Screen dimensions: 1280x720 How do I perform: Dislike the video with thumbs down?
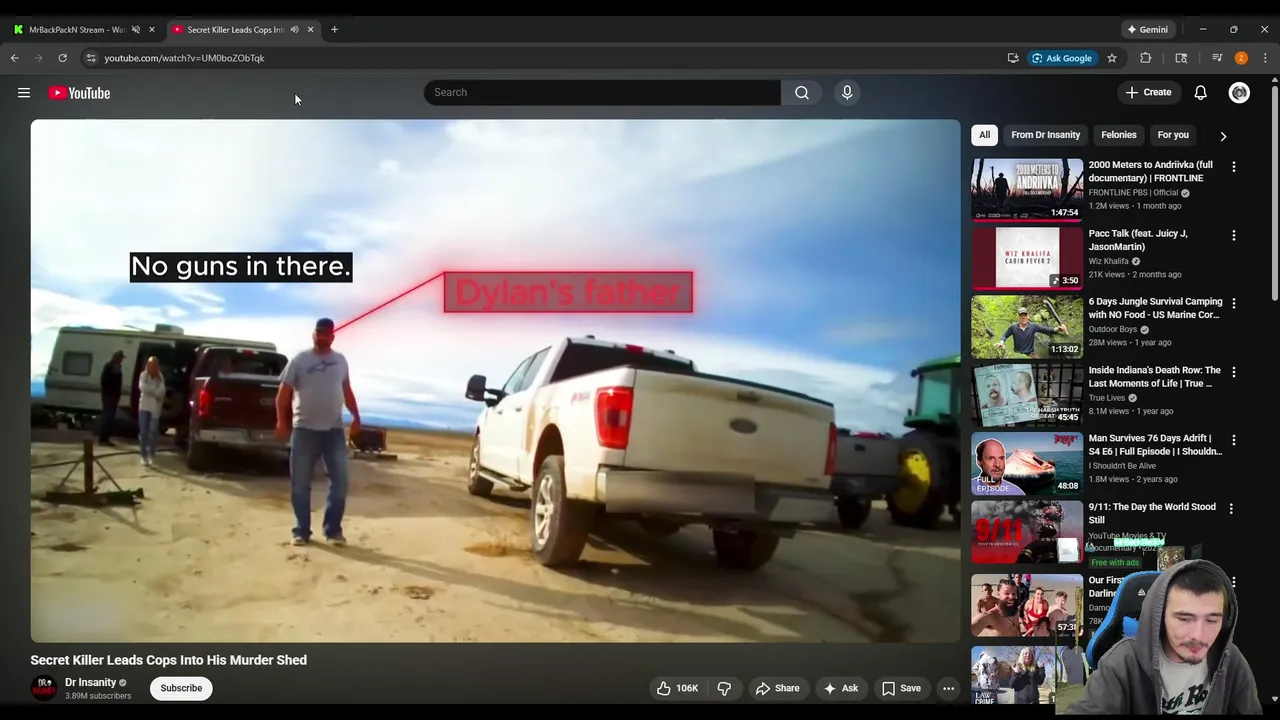(x=724, y=688)
